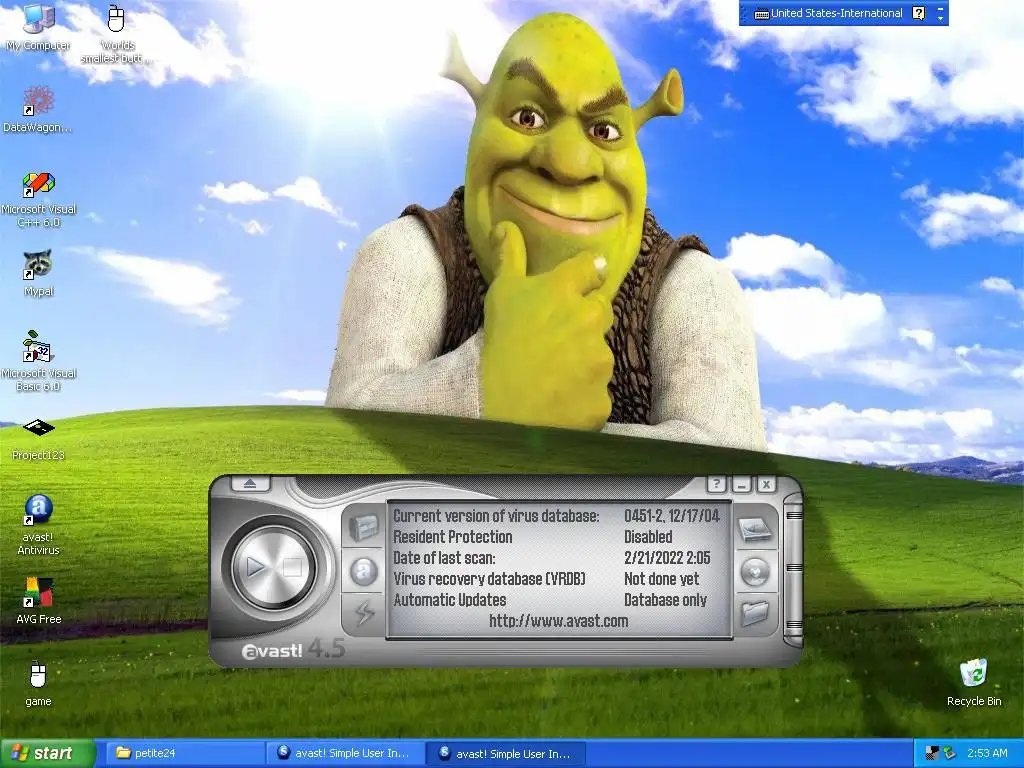Click the language bar keyboard icon
Screen dimensions: 1024x768
pos(761,14)
